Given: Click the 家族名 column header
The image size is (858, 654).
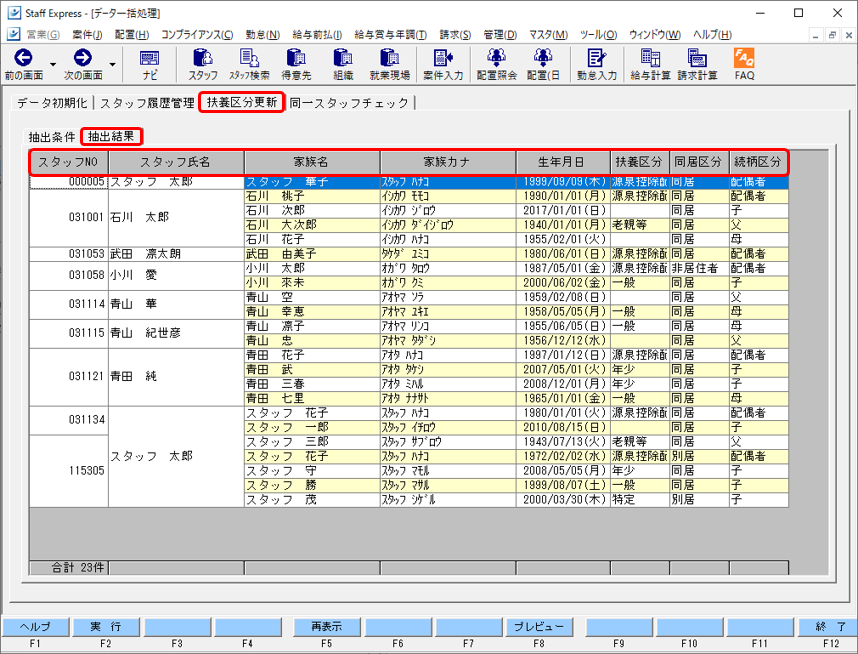Looking at the screenshot, I should pos(311,162).
